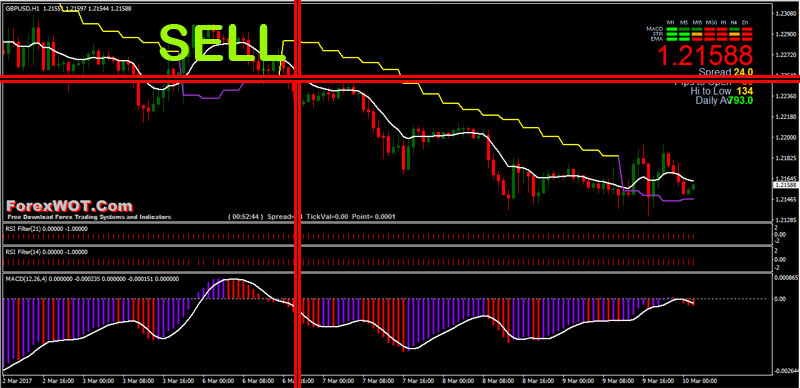The image size is (800, 388).
Task: Click the 1.21285 price axis label
Action: [785, 220]
